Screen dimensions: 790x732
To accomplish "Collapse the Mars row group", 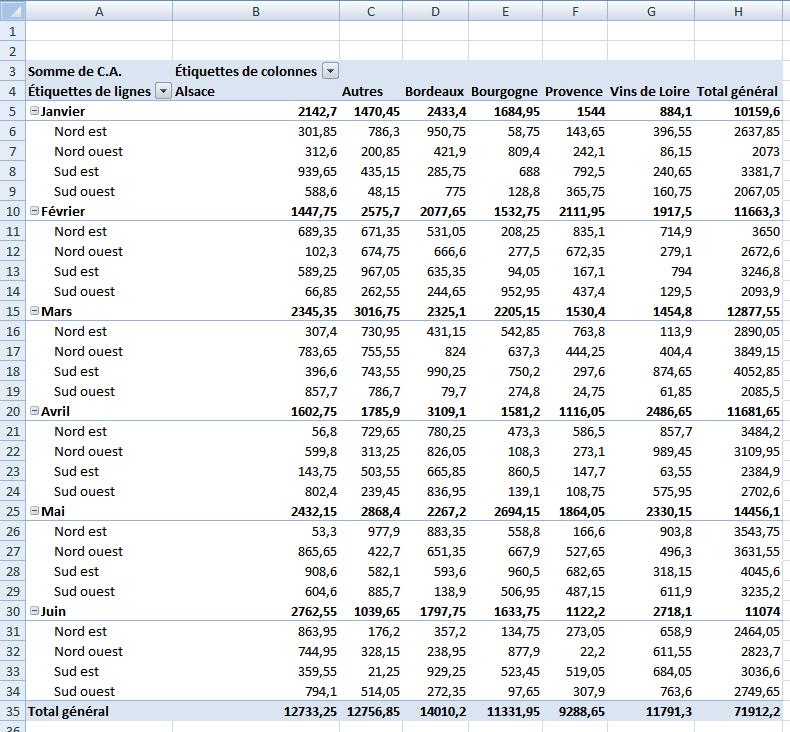I will (35, 311).
